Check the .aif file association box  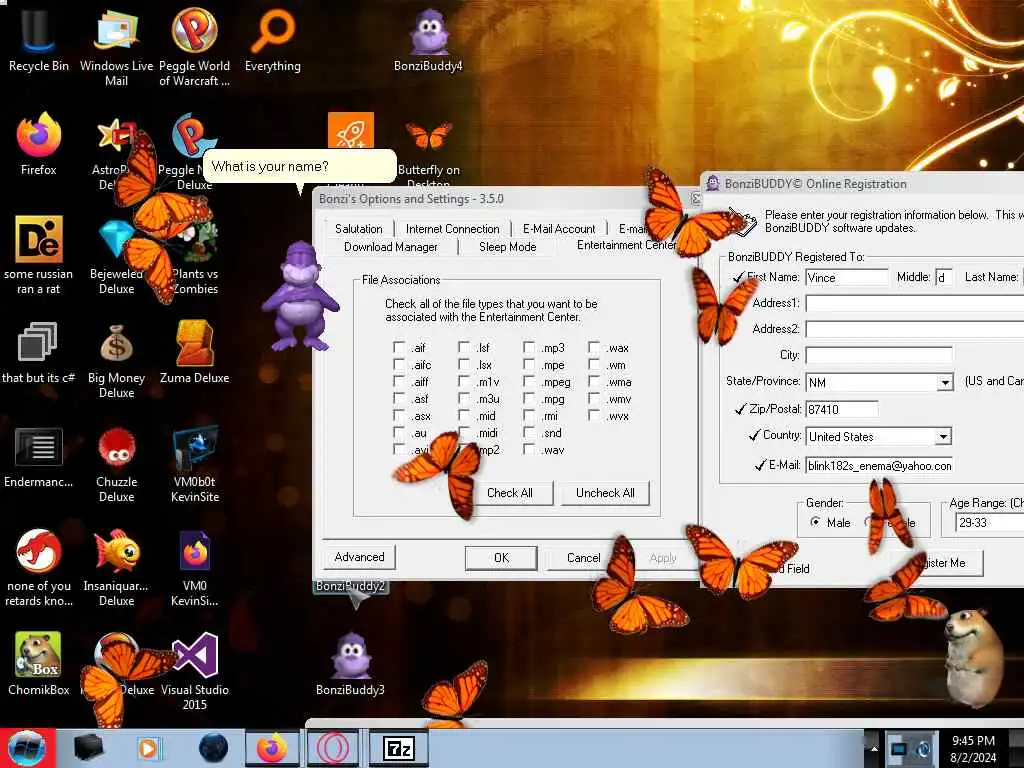[x=399, y=347]
